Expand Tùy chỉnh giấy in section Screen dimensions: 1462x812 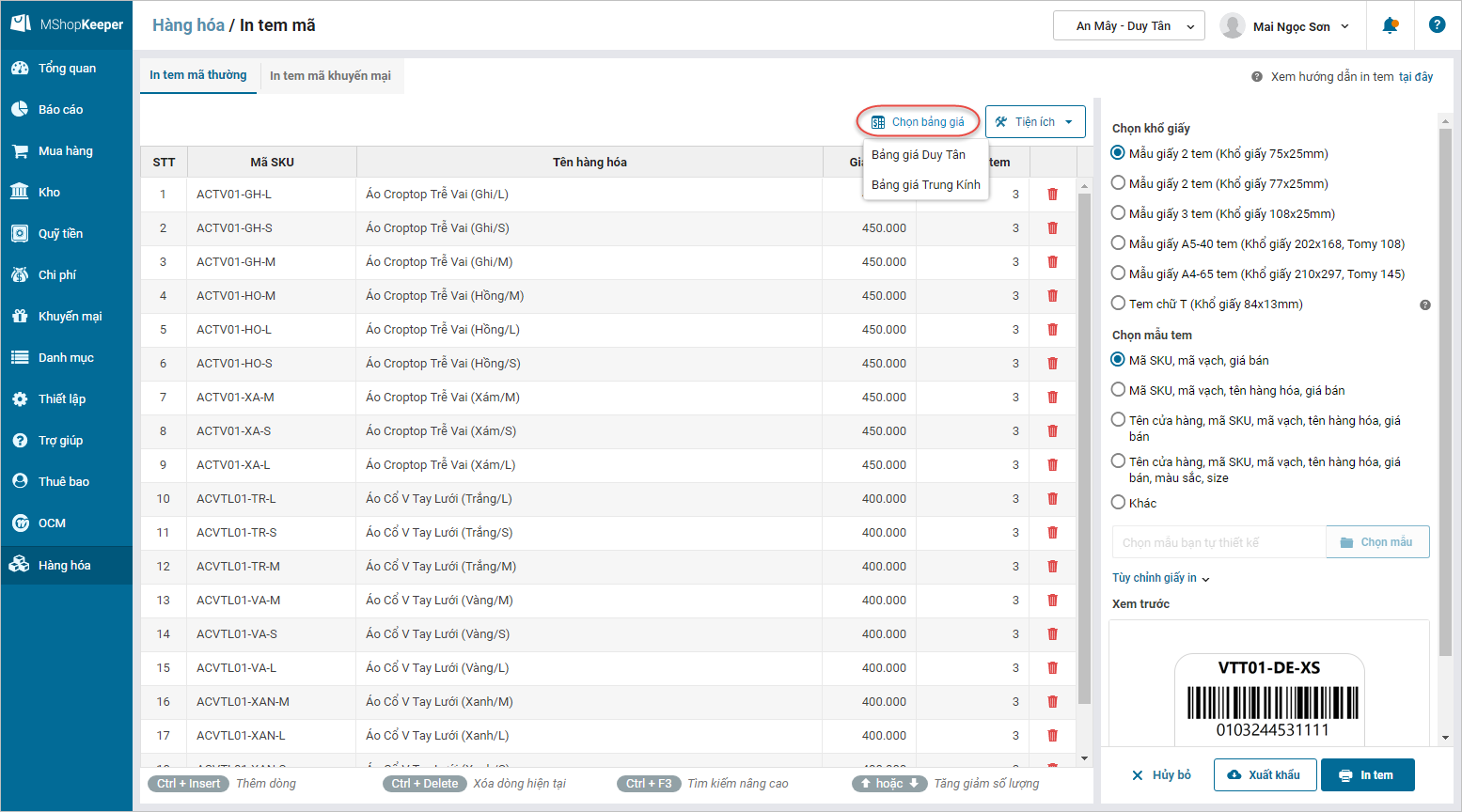click(1160, 578)
